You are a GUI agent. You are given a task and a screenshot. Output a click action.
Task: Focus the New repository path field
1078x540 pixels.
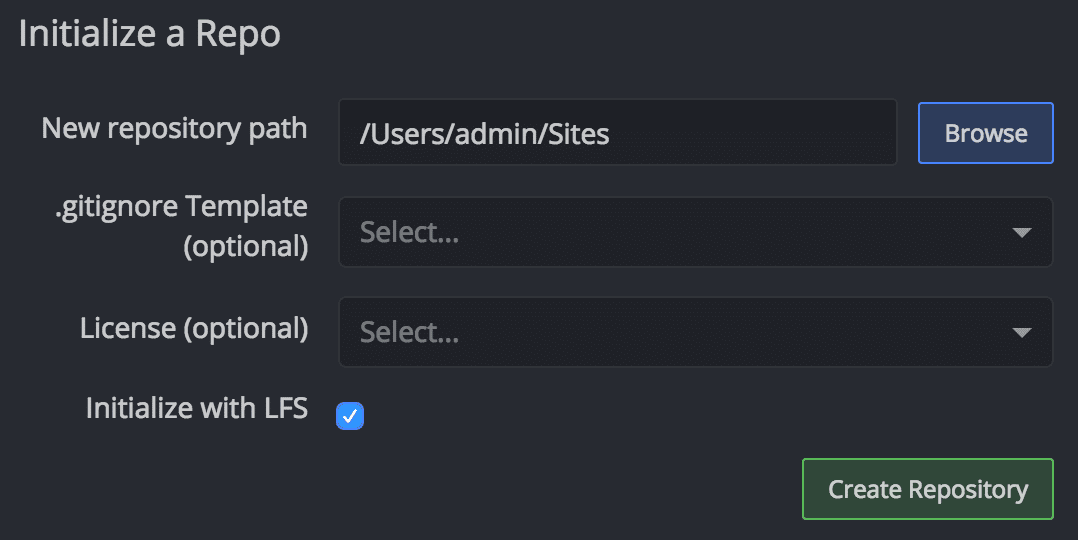[617, 132]
